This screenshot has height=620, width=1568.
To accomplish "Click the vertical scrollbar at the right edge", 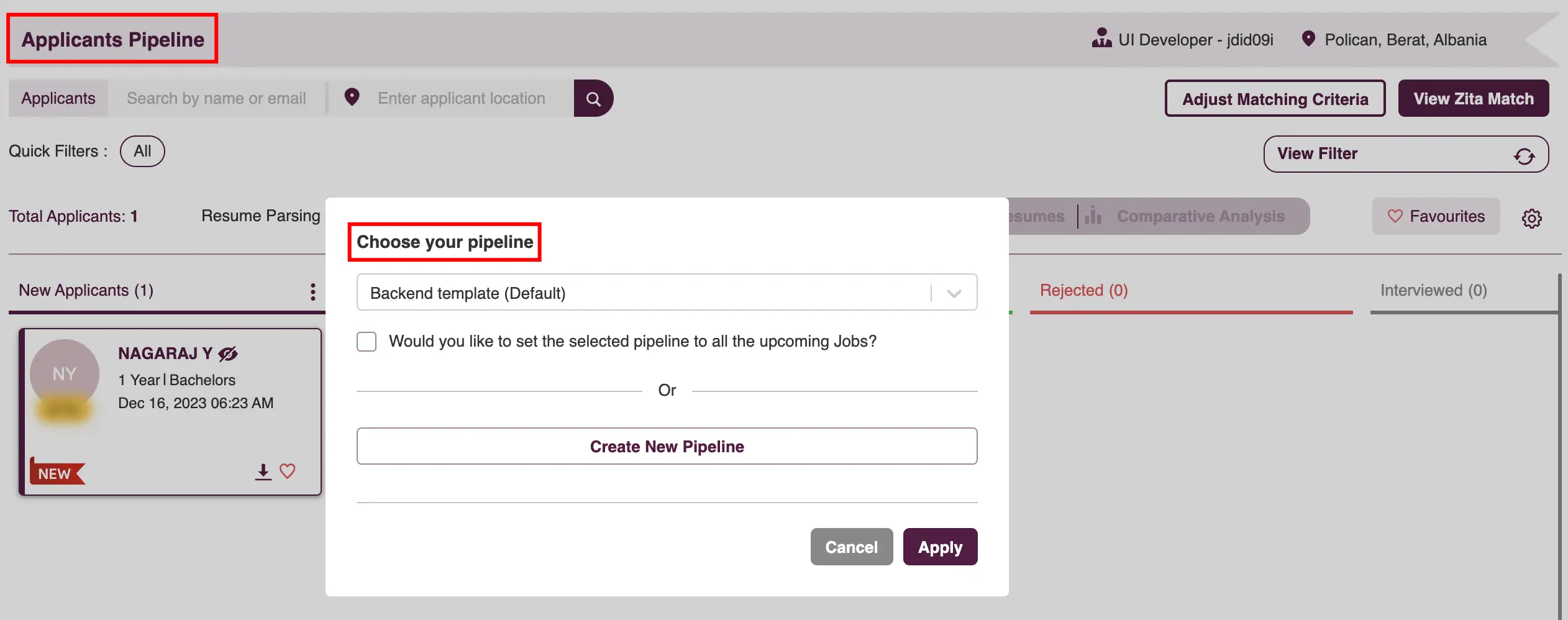I will tap(1559, 446).
